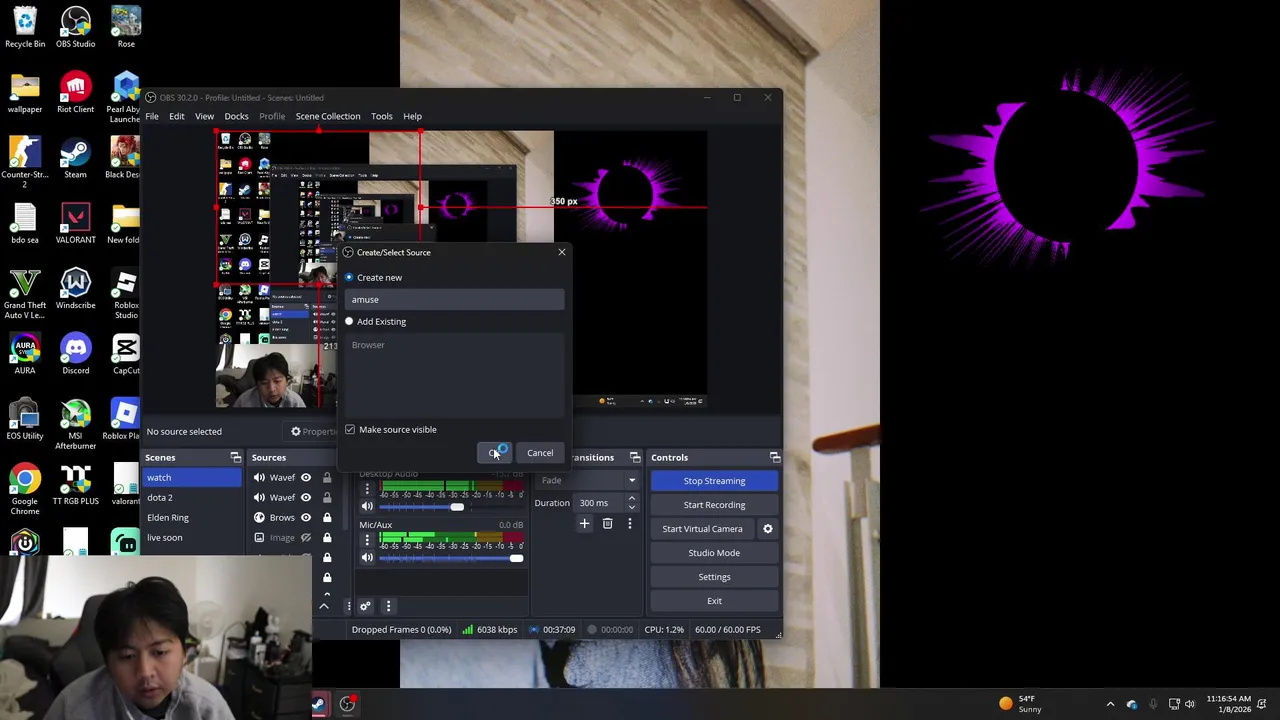Open the bdo sea text file icon
This screenshot has width=1280, height=720.
pyautogui.click(x=25, y=223)
